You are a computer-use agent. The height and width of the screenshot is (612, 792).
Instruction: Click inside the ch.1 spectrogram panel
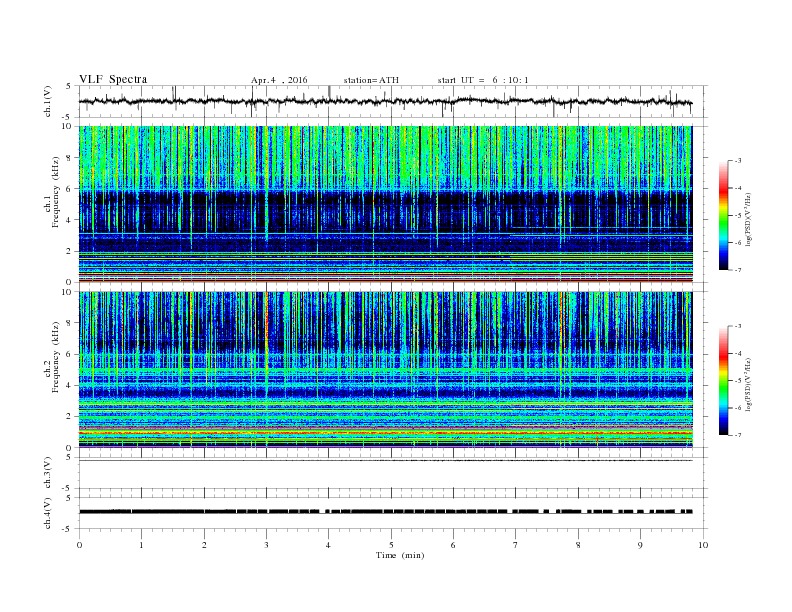click(x=385, y=204)
